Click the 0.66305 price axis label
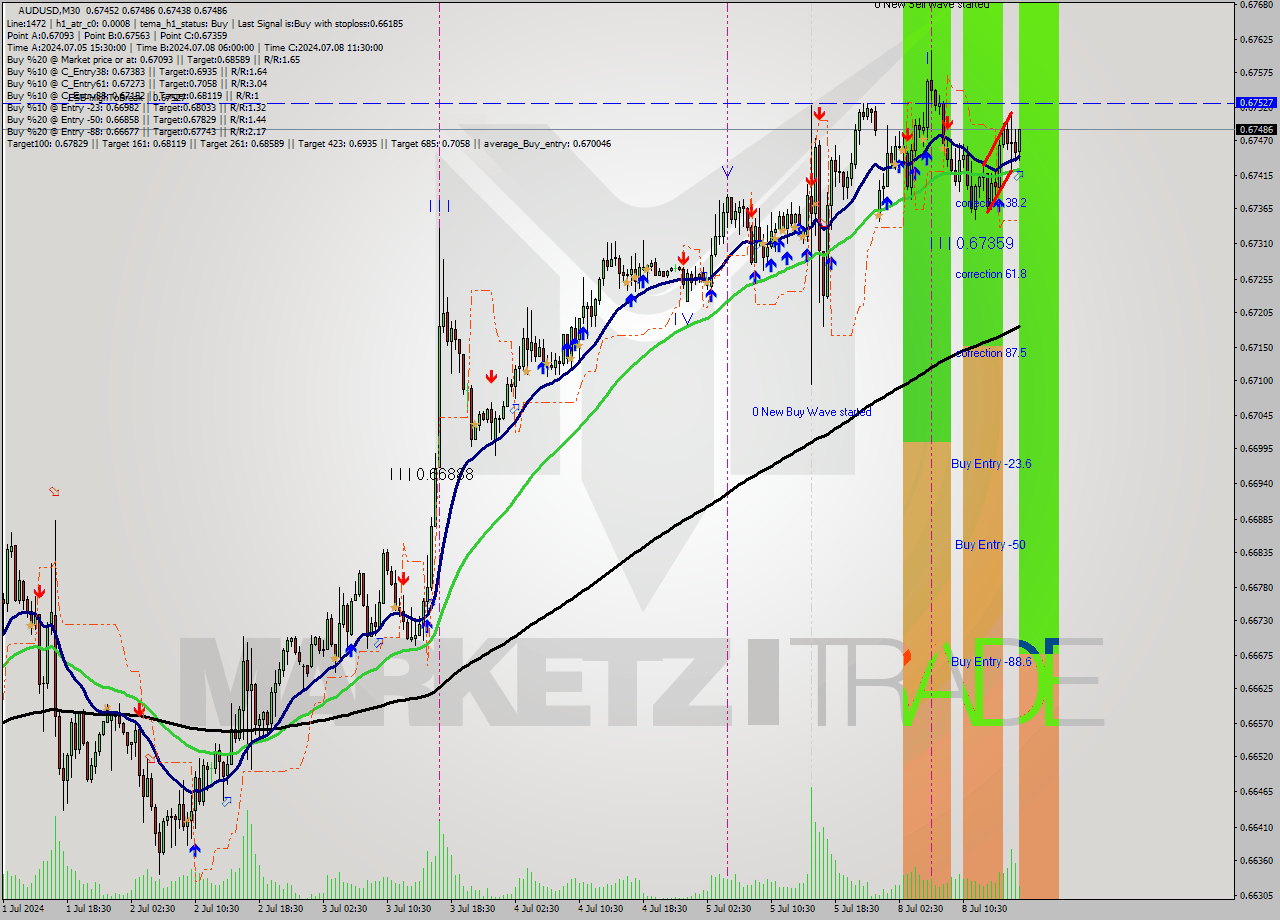 coord(1256,895)
